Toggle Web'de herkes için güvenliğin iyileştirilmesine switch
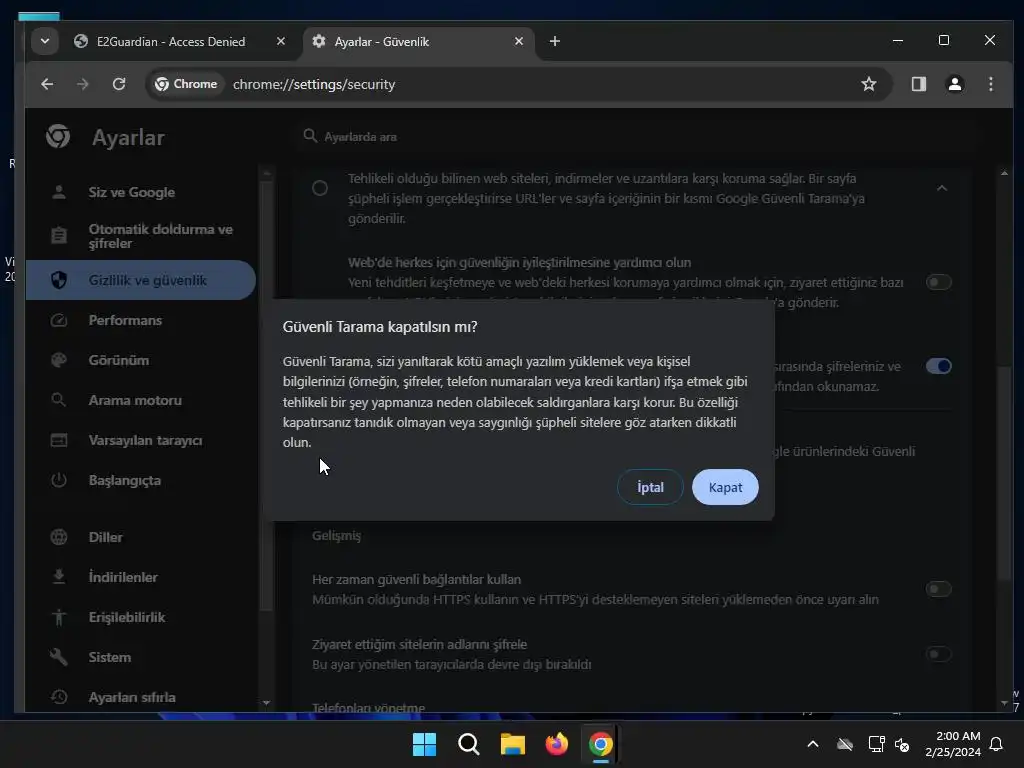 click(x=938, y=282)
